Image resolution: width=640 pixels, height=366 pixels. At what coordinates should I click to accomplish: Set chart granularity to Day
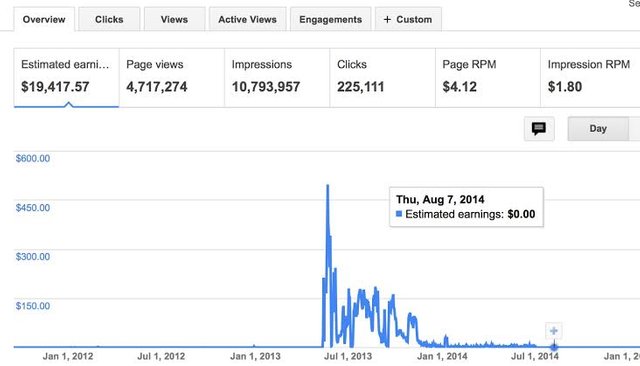tap(598, 129)
